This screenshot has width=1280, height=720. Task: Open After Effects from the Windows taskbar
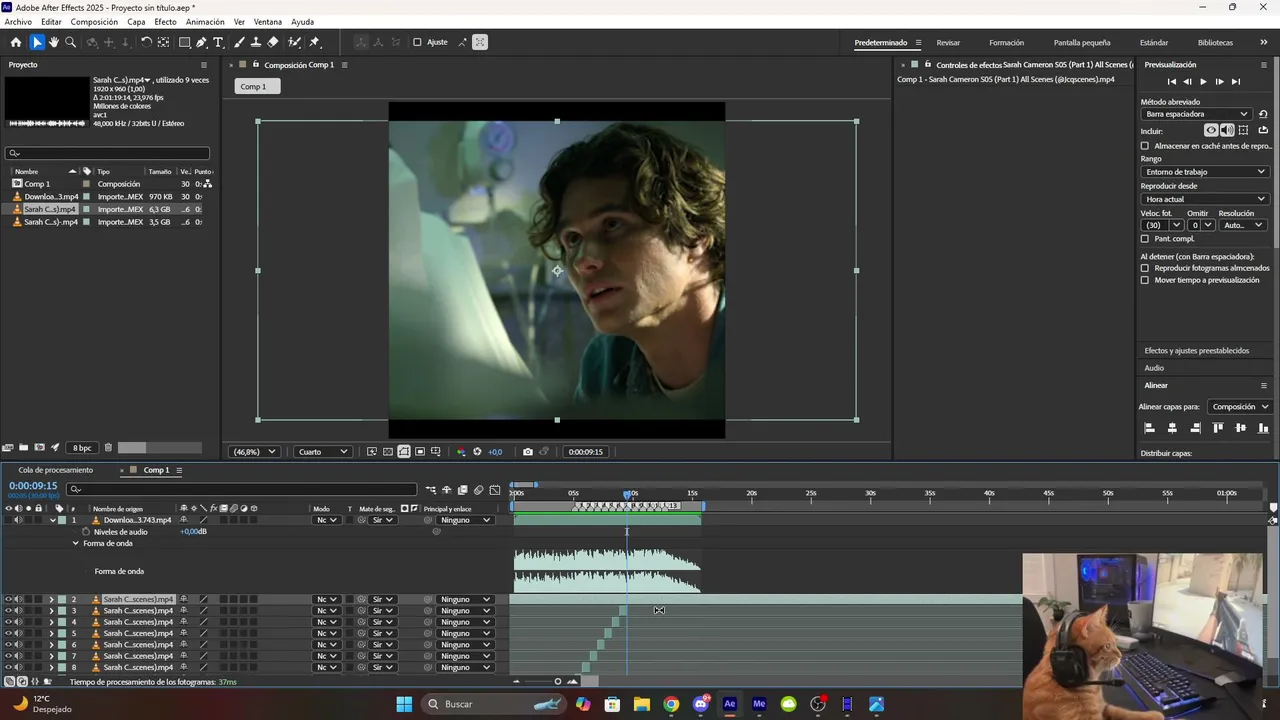click(x=730, y=704)
